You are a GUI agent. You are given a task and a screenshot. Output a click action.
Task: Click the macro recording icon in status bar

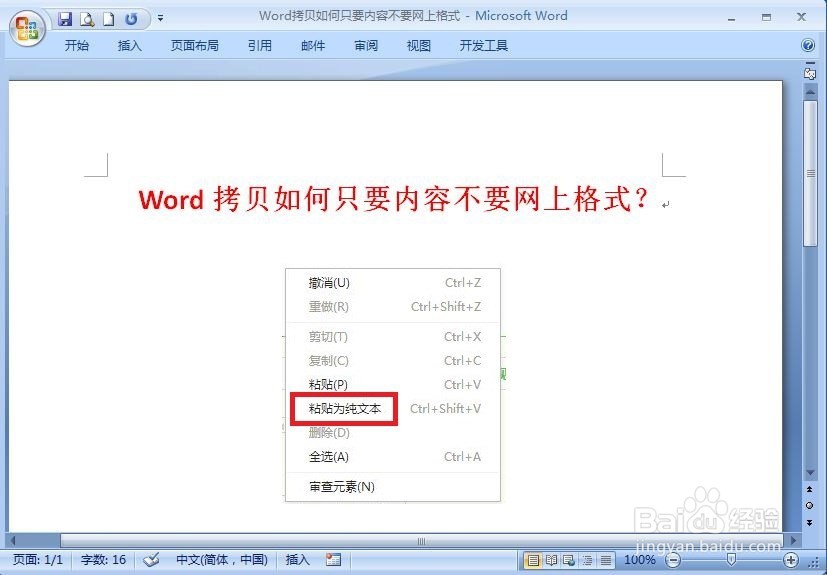tap(333, 560)
